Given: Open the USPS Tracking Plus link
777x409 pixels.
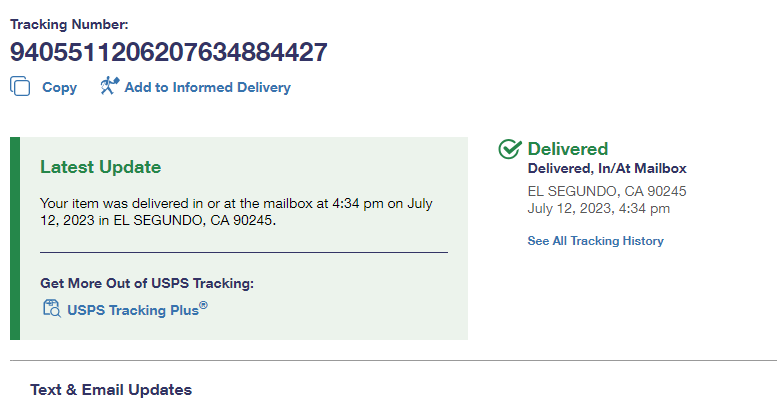Looking at the screenshot, I should tap(133, 310).
